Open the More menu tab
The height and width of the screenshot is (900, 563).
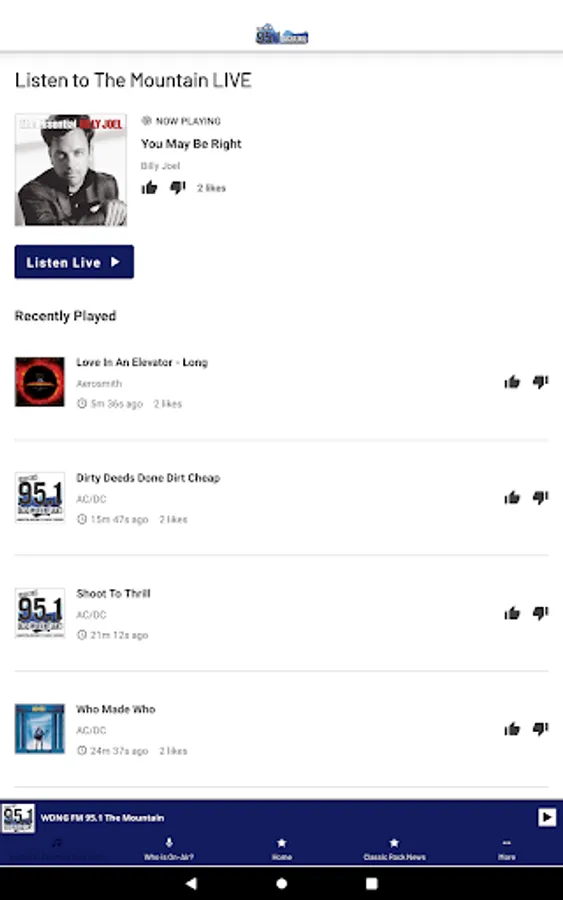click(506, 849)
